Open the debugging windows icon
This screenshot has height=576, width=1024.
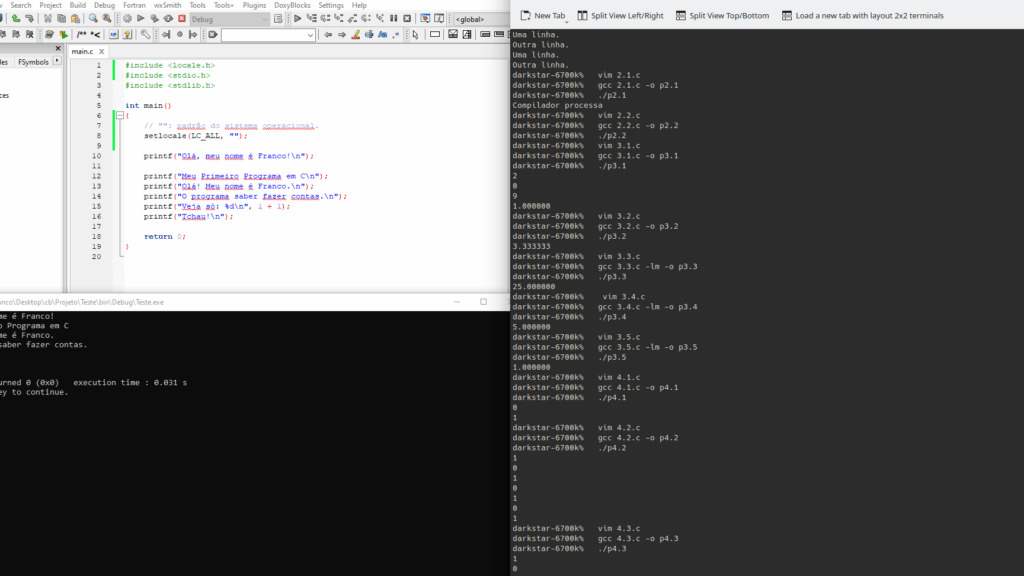(425, 19)
